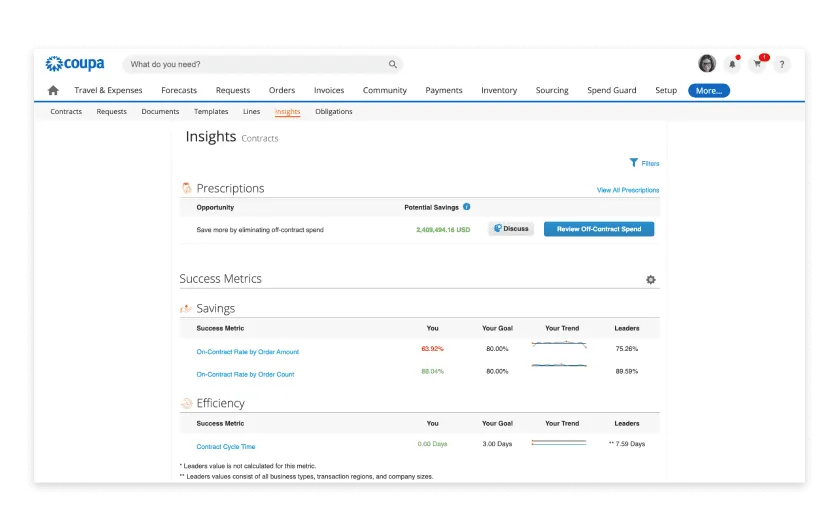Switch to the Obligations tab
The height and width of the screenshot is (531, 838).
[x=334, y=112]
